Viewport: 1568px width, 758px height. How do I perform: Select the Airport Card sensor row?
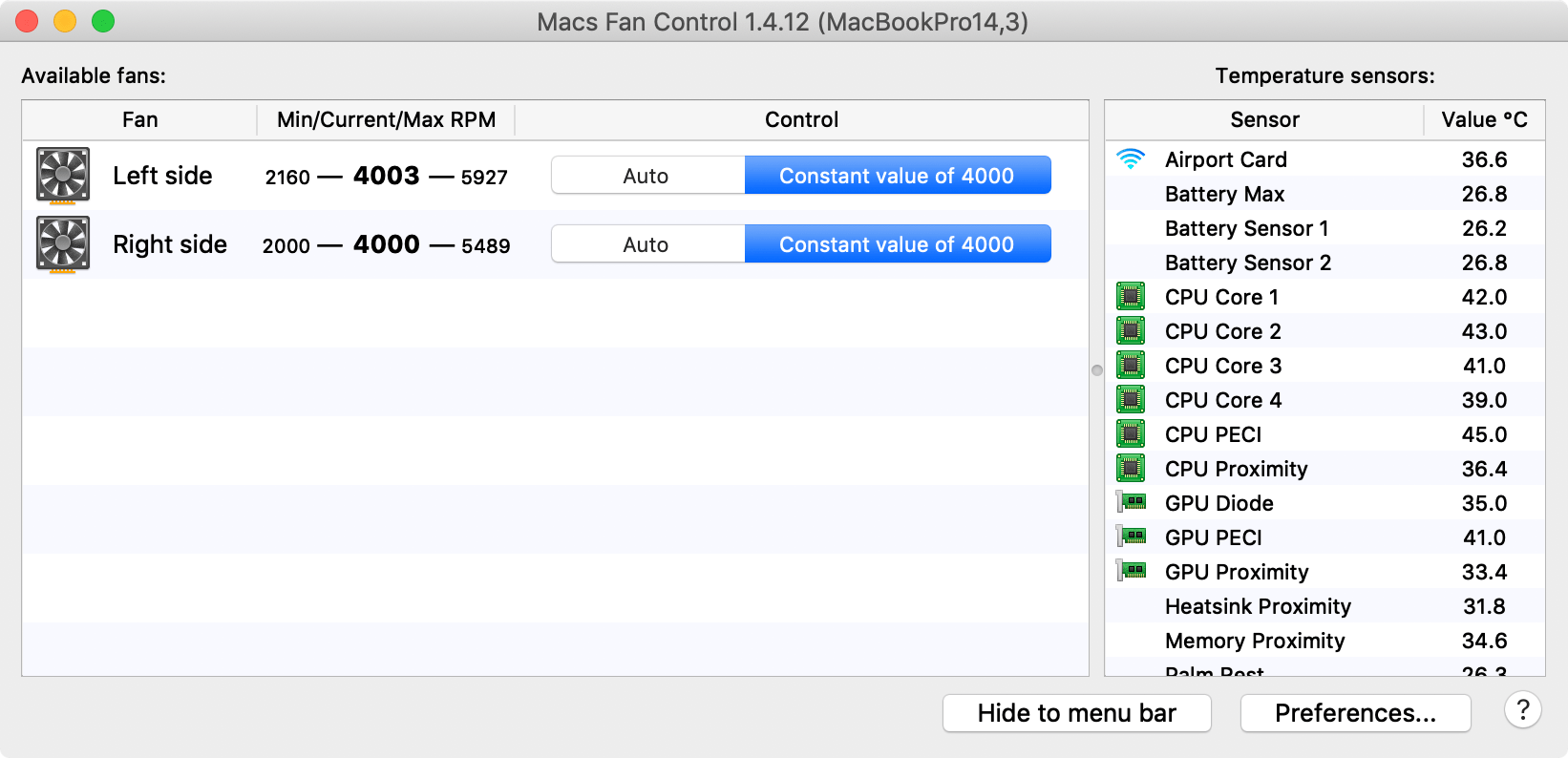(1324, 159)
